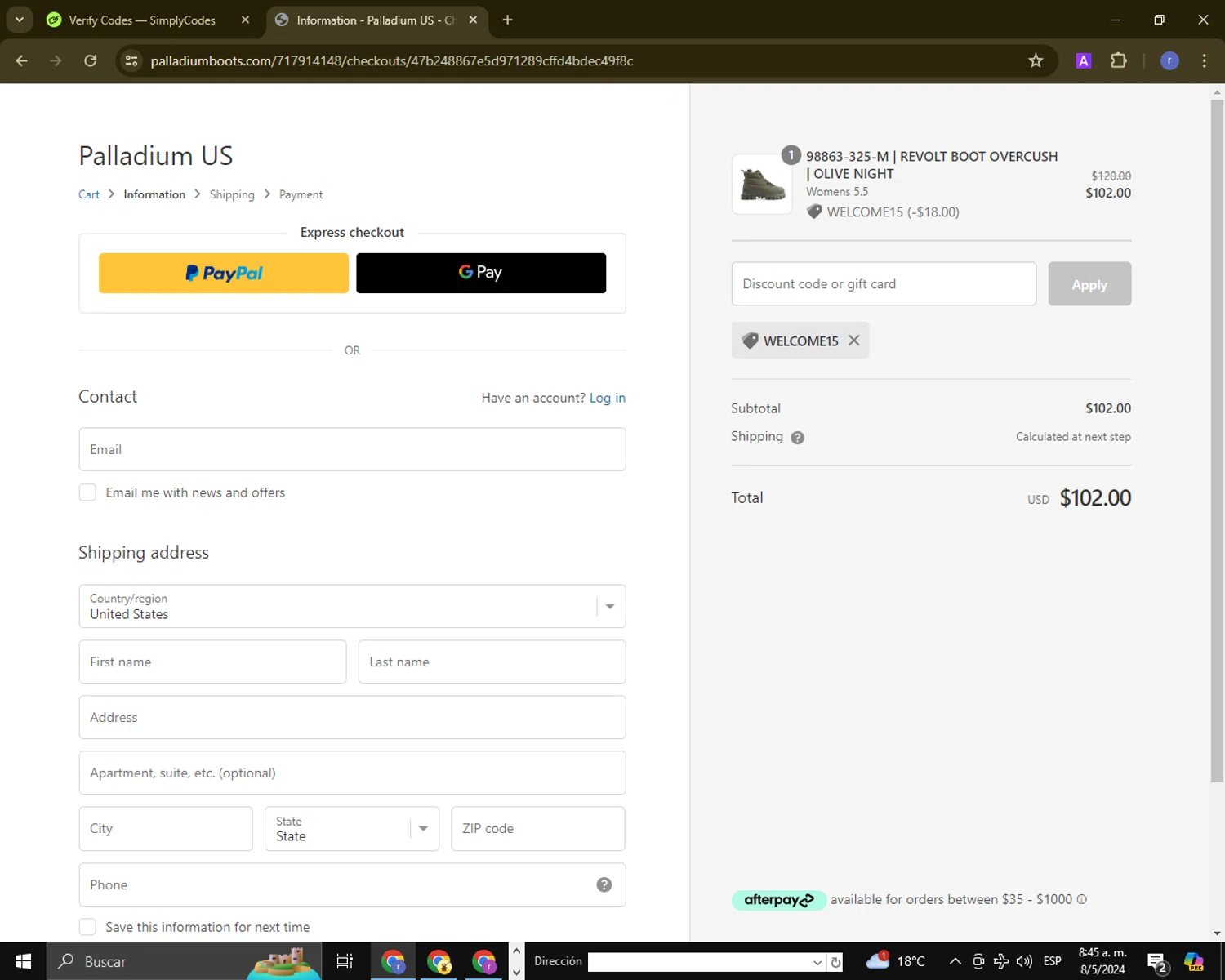The width and height of the screenshot is (1225, 980).
Task: Close the Verify Codes SimplyCodes tab
Action: click(245, 20)
